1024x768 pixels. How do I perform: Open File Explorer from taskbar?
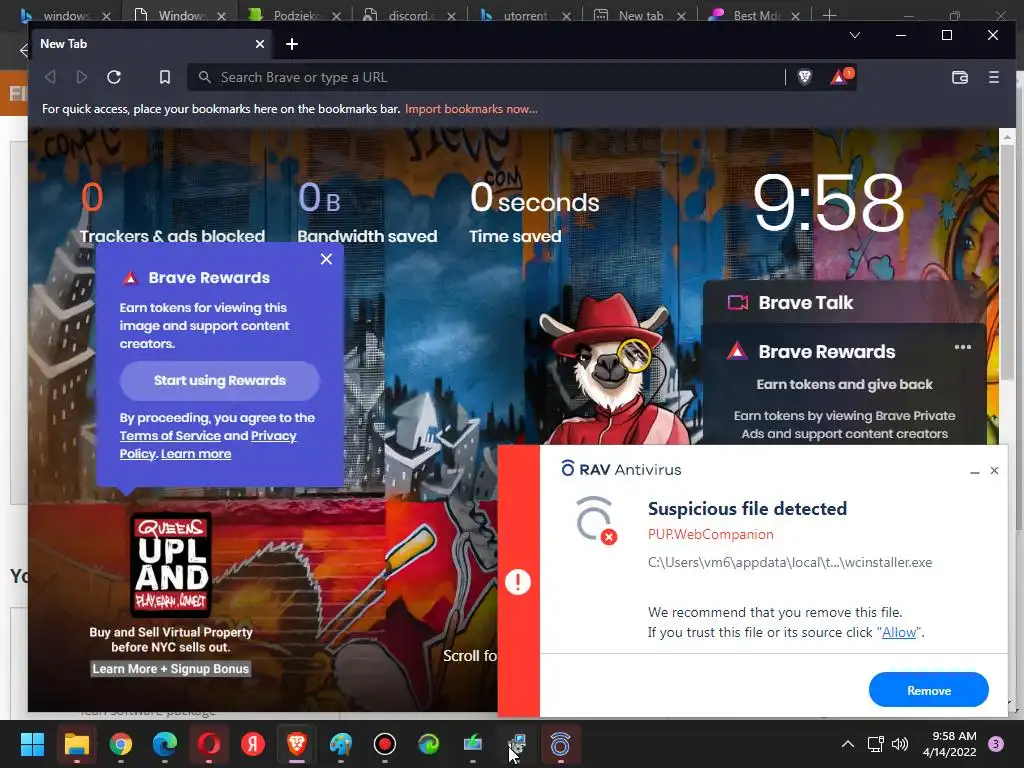(x=76, y=744)
